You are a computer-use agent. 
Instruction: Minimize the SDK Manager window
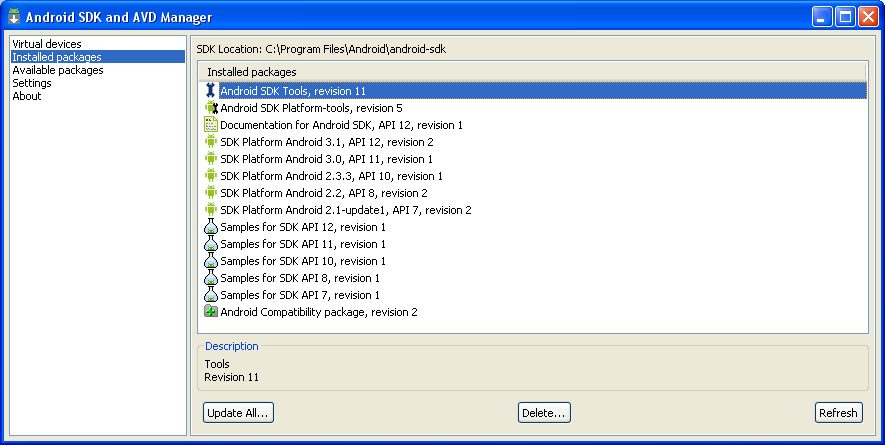click(822, 17)
